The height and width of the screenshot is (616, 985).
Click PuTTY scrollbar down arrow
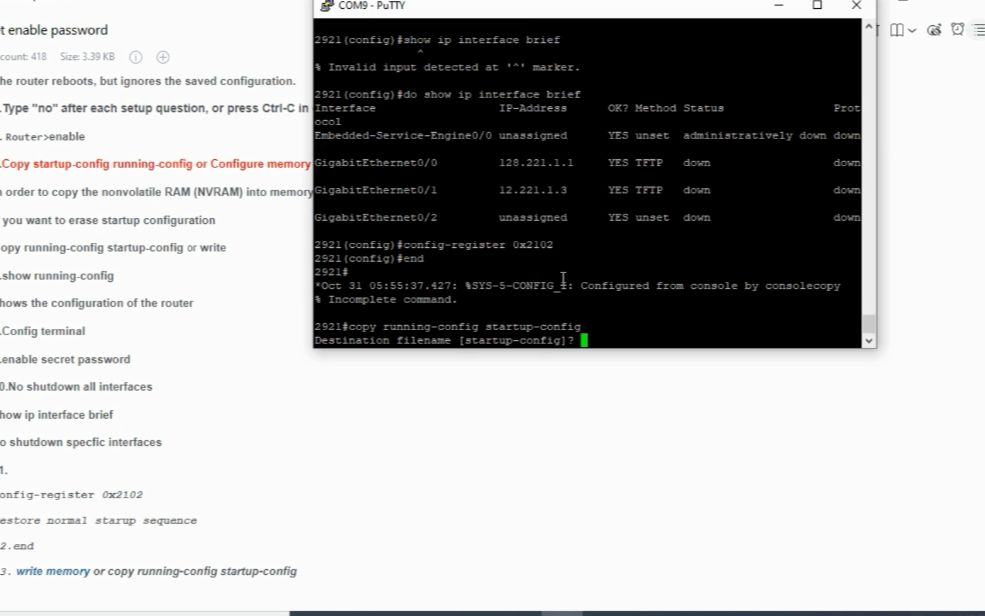[x=869, y=340]
